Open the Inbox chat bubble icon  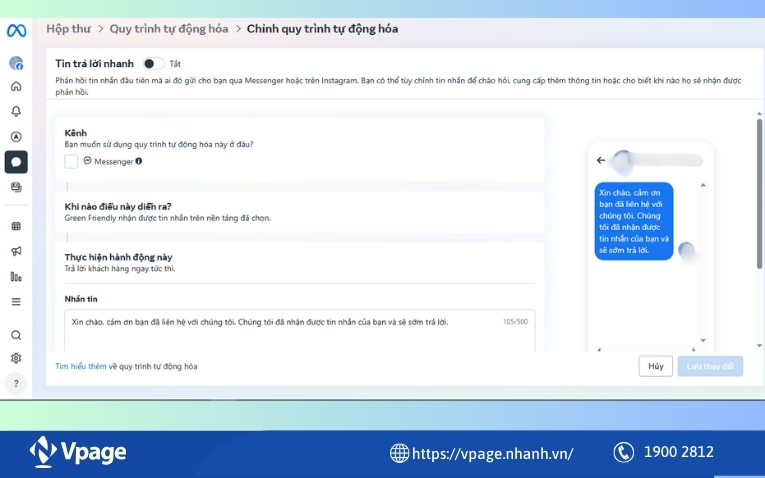pos(16,162)
